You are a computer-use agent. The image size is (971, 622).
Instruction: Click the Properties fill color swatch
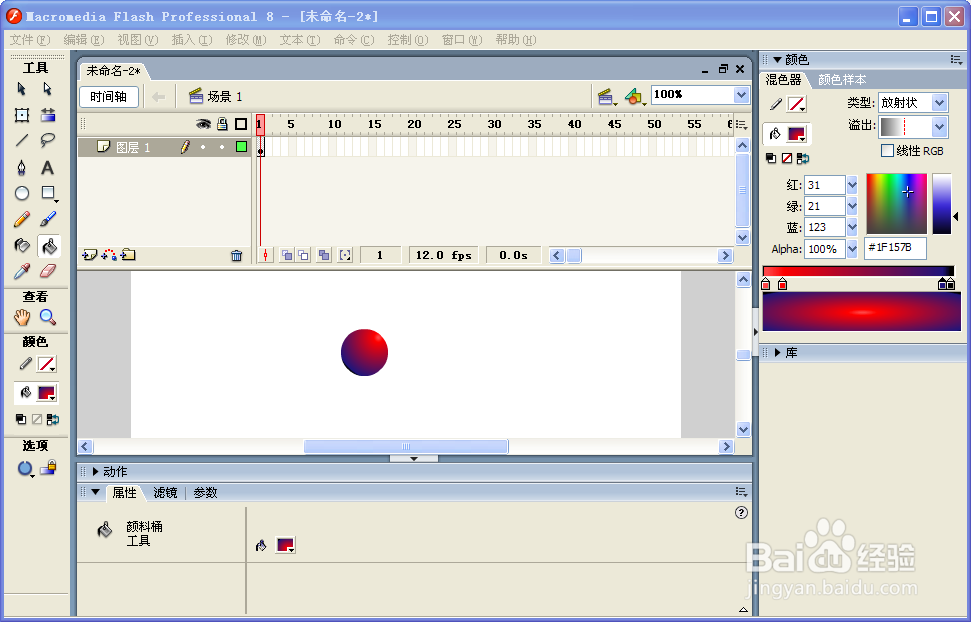pyautogui.click(x=285, y=545)
